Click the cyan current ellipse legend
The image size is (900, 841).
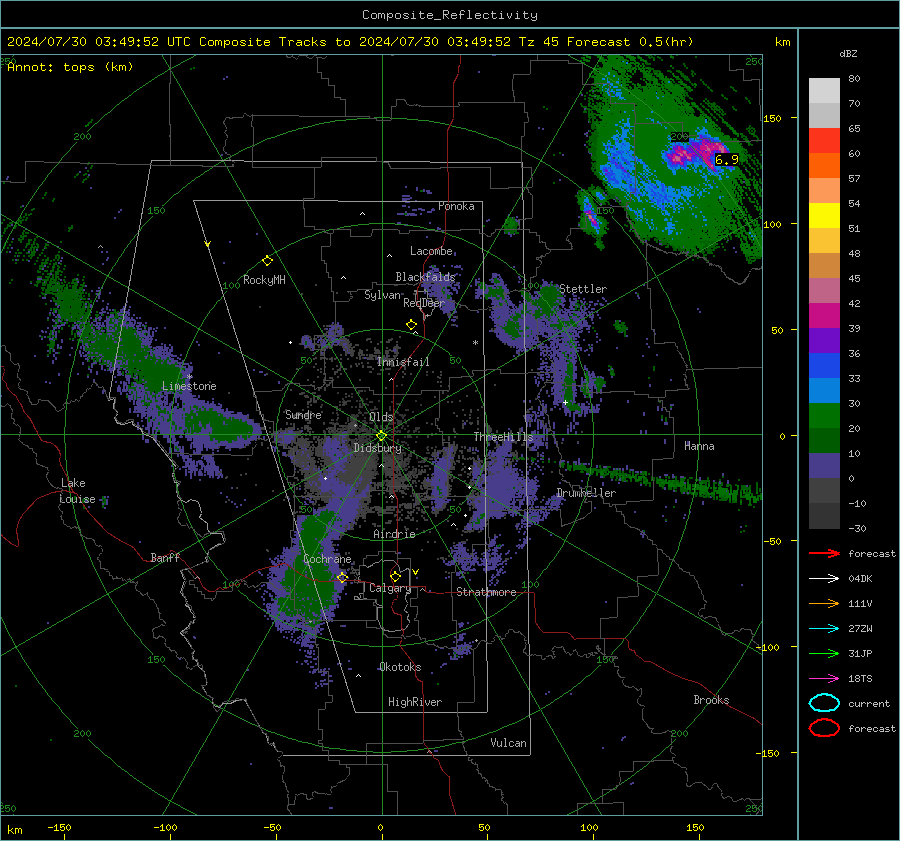(824, 703)
